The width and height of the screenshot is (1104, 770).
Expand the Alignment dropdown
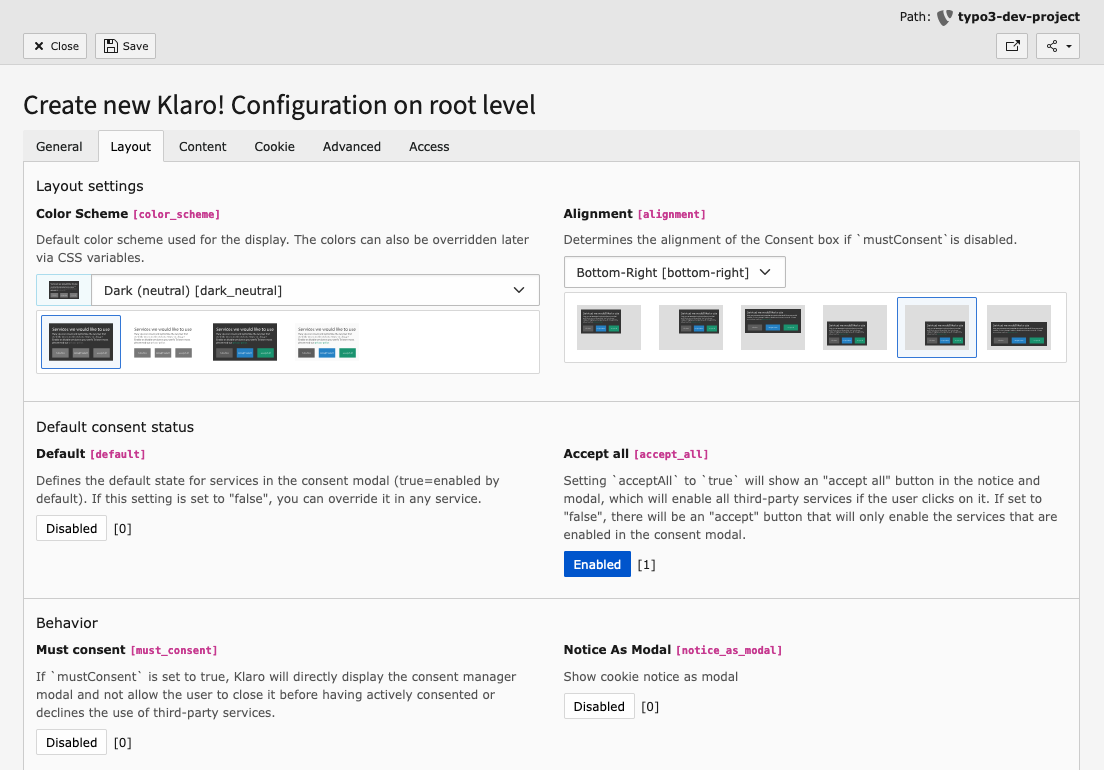674,272
